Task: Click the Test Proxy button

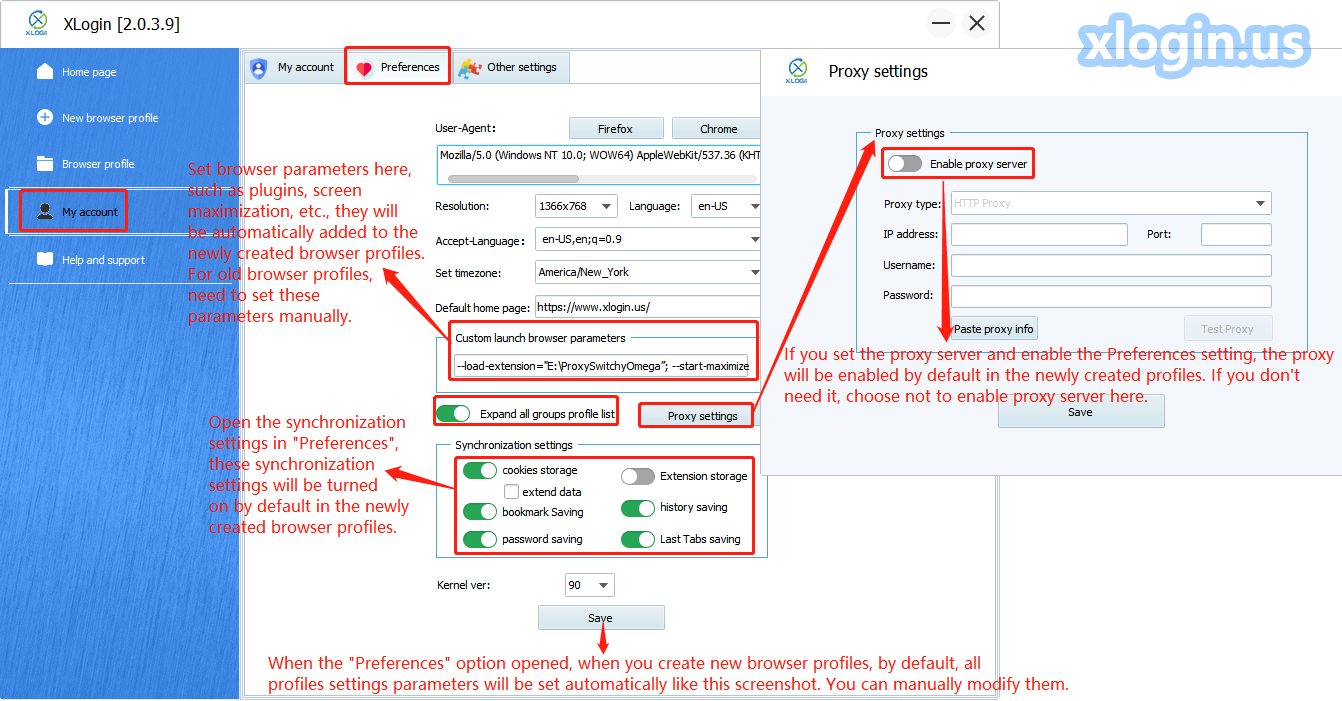Action: [x=1226, y=329]
